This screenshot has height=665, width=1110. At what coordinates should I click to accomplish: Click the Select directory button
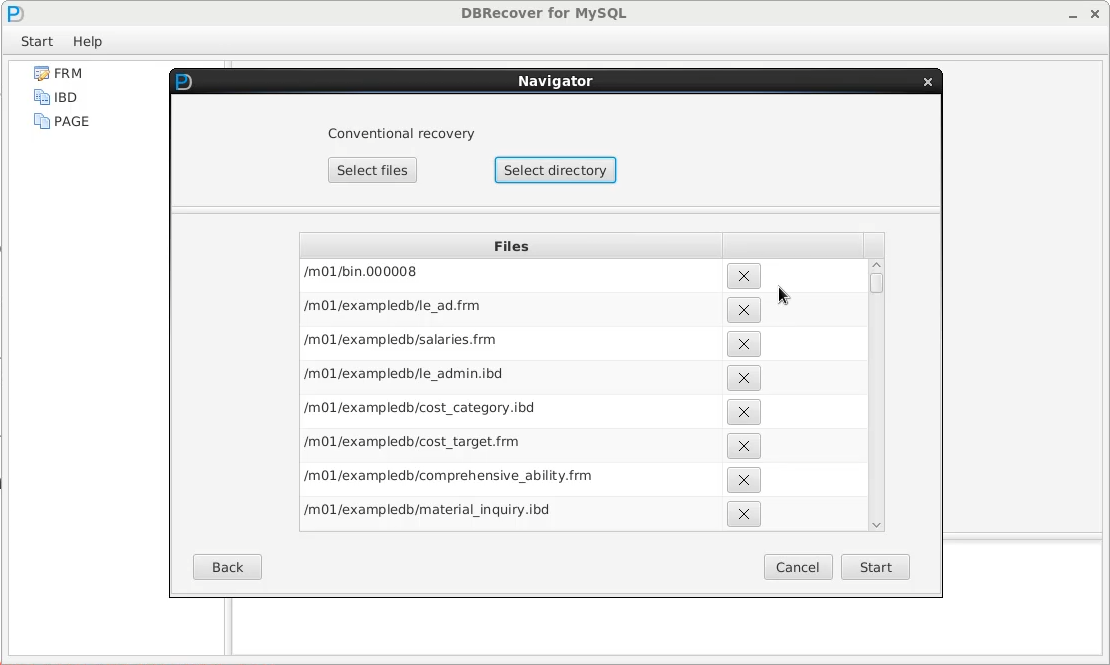pos(555,170)
